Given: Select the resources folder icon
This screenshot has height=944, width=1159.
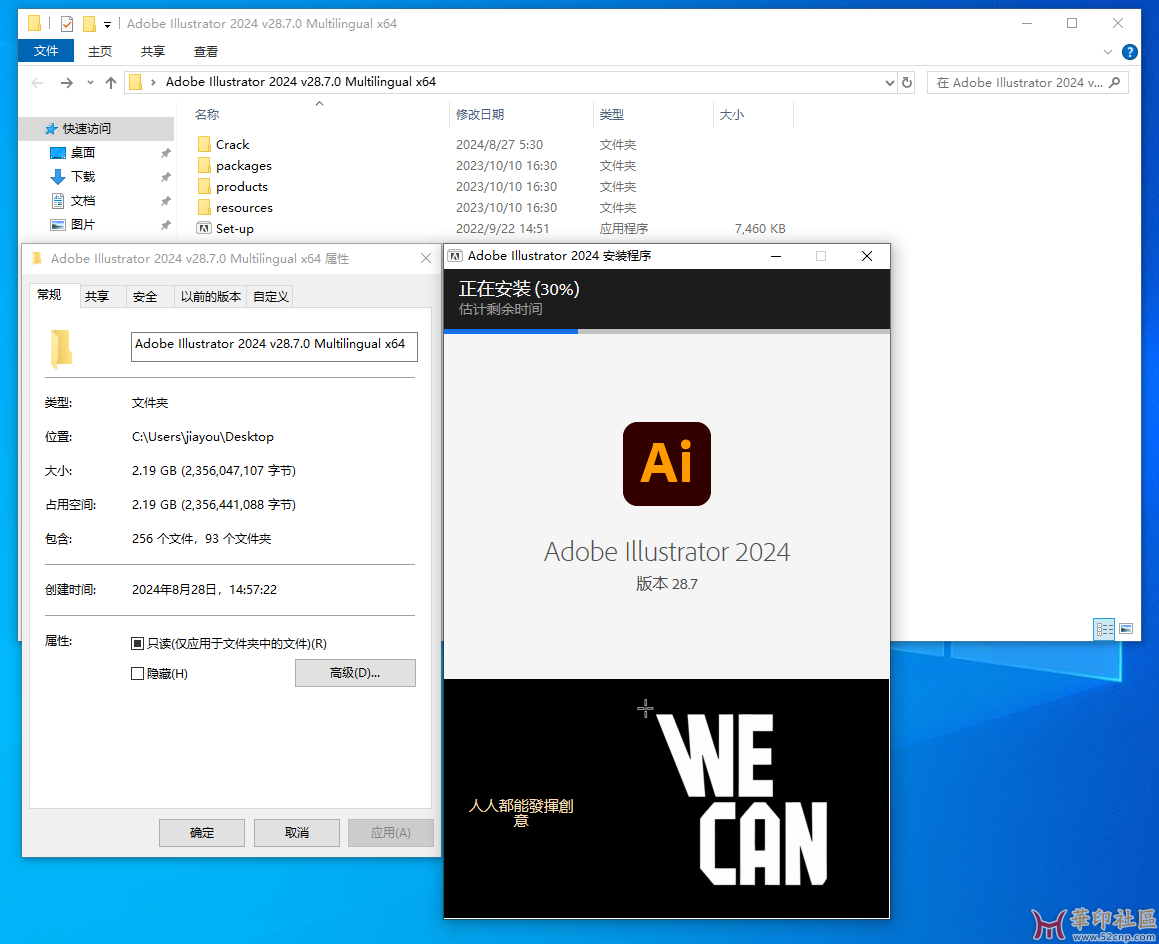Looking at the screenshot, I should 204,207.
